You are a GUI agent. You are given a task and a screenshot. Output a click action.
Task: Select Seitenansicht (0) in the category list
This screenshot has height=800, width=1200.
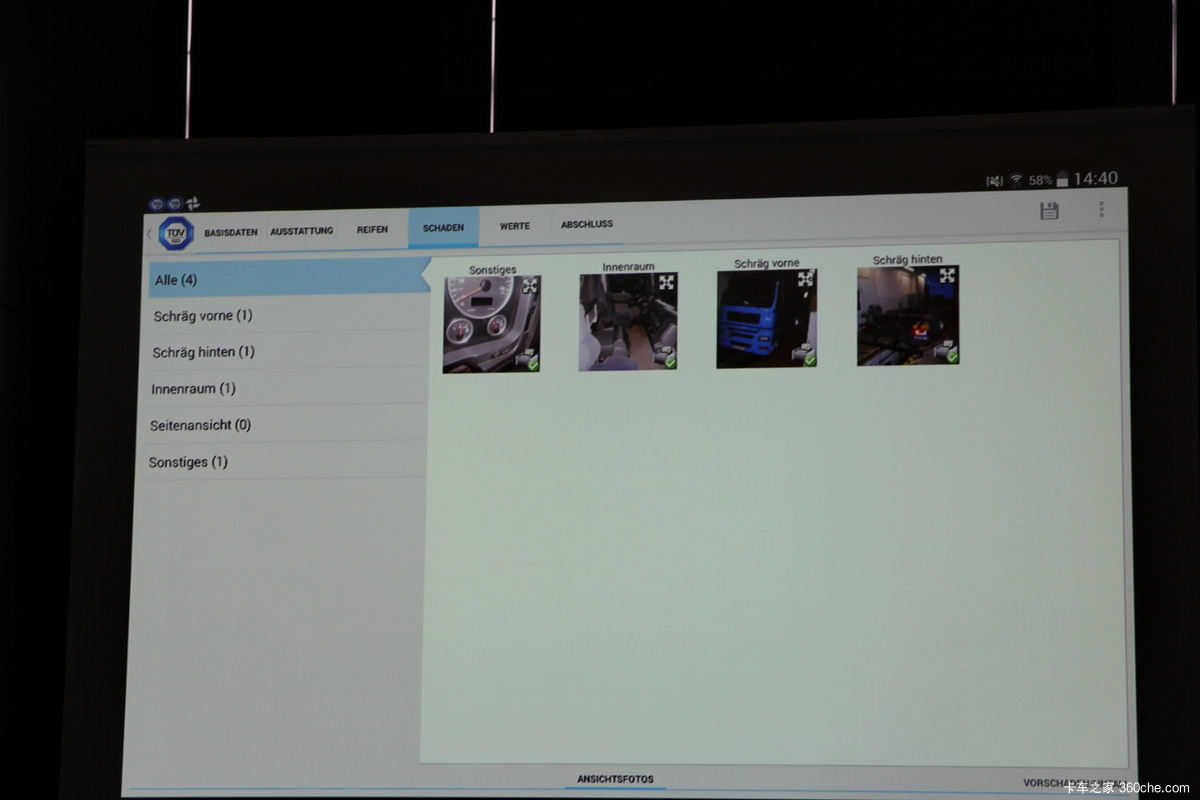[x=200, y=425]
